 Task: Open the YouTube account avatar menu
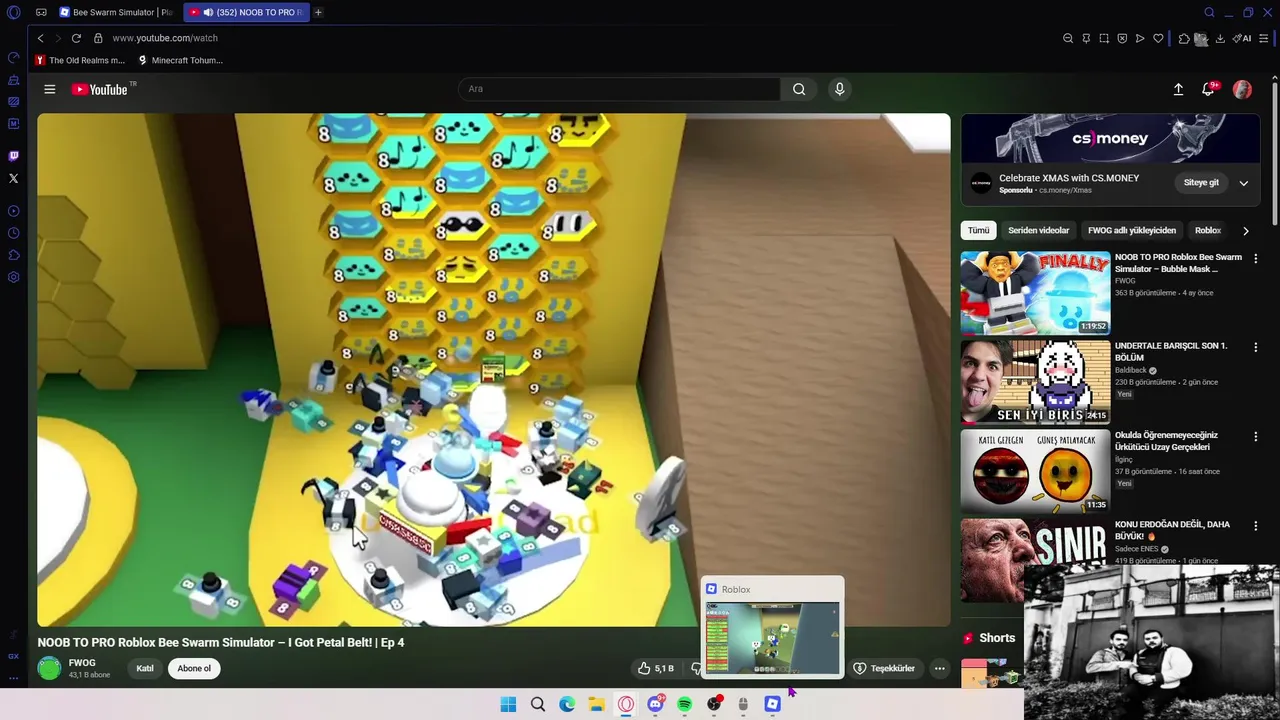1242,89
